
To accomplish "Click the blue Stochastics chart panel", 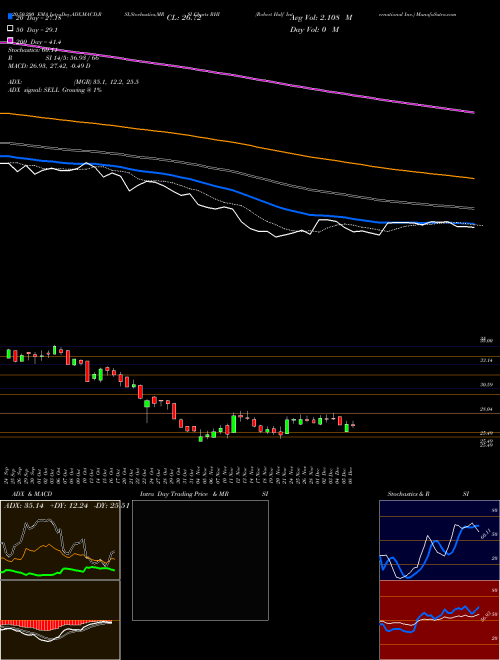I will 439,540.
